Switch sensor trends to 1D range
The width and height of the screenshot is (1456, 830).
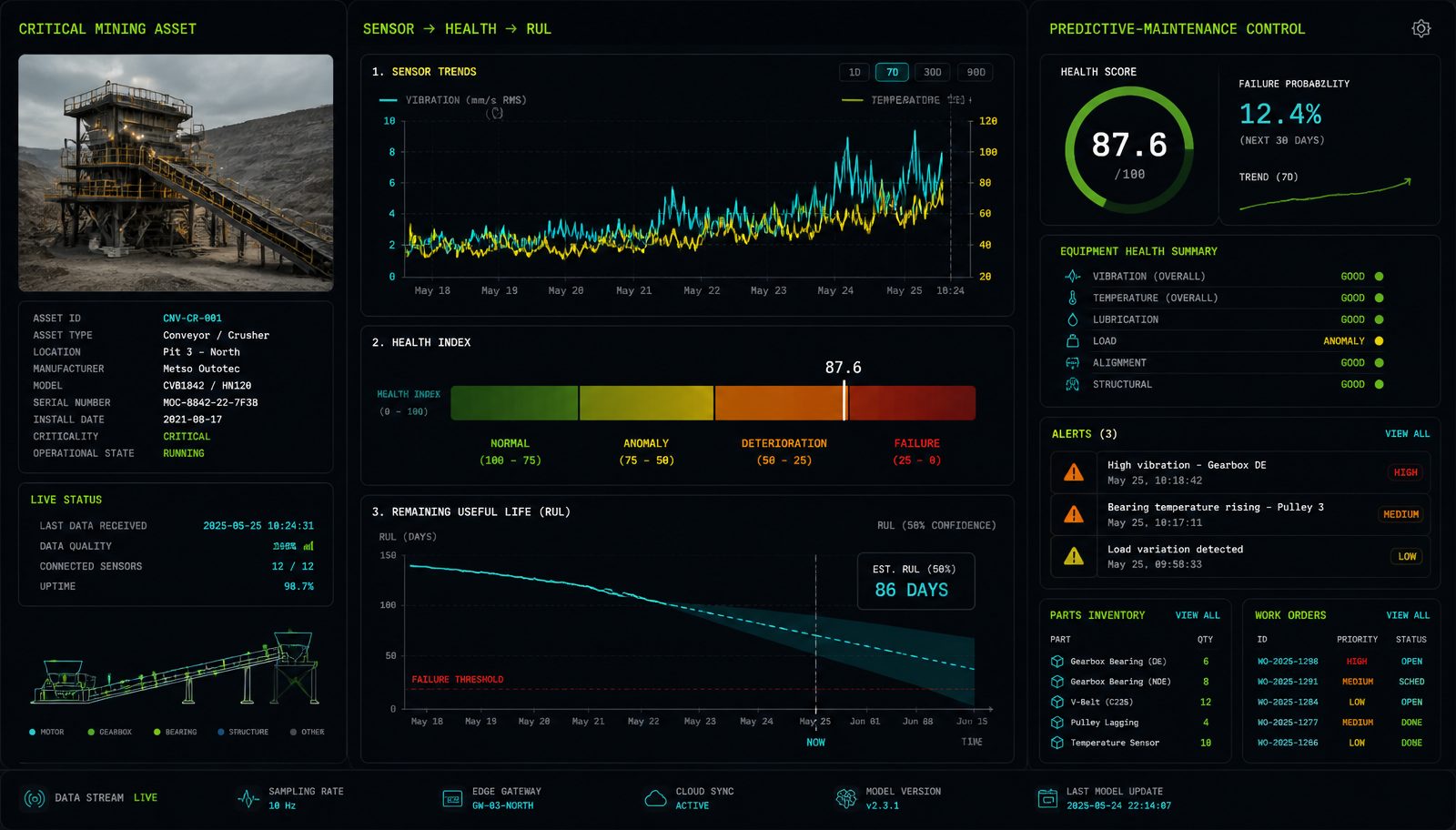coord(854,73)
